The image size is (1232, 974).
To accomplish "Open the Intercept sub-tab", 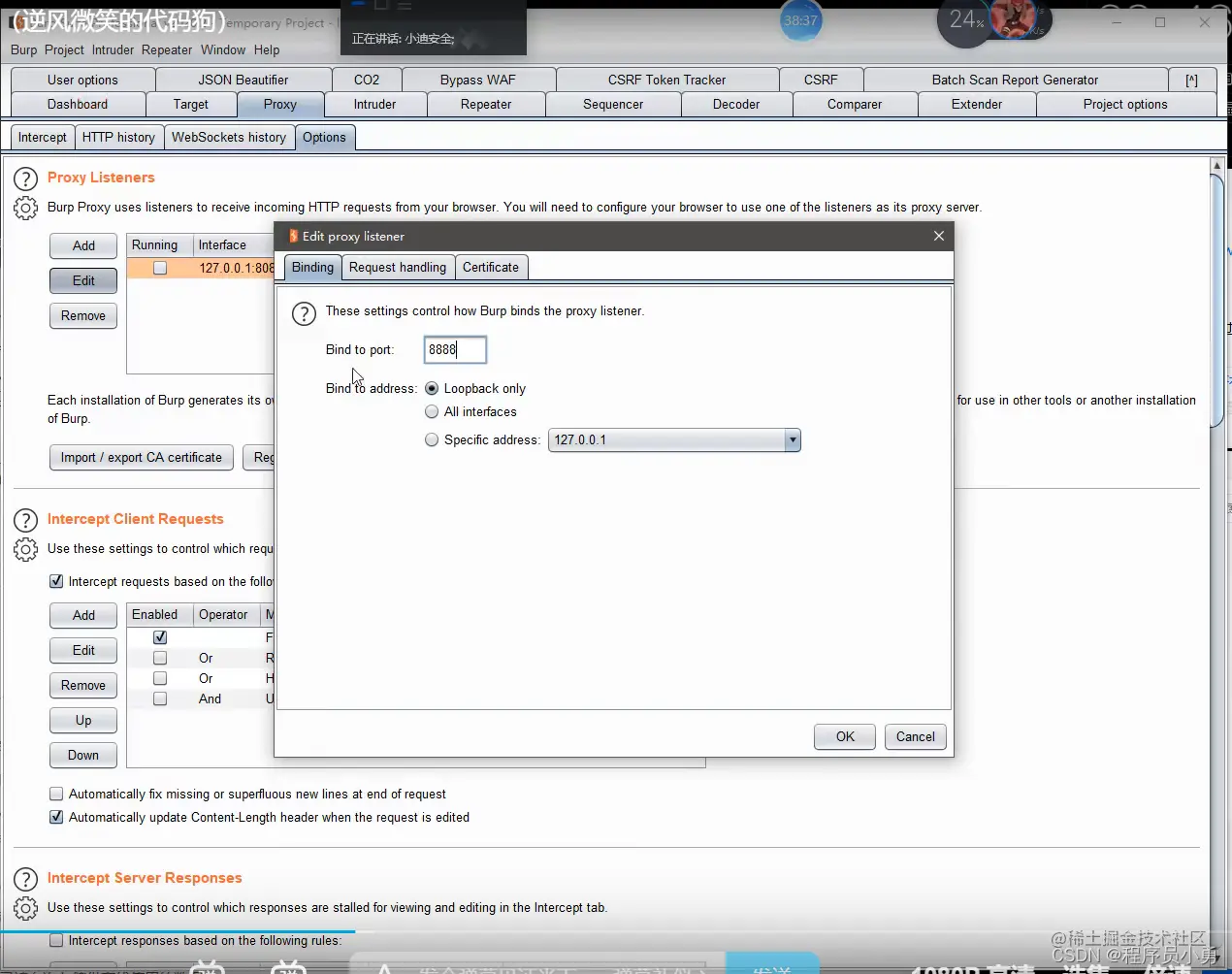I will click(x=42, y=137).
